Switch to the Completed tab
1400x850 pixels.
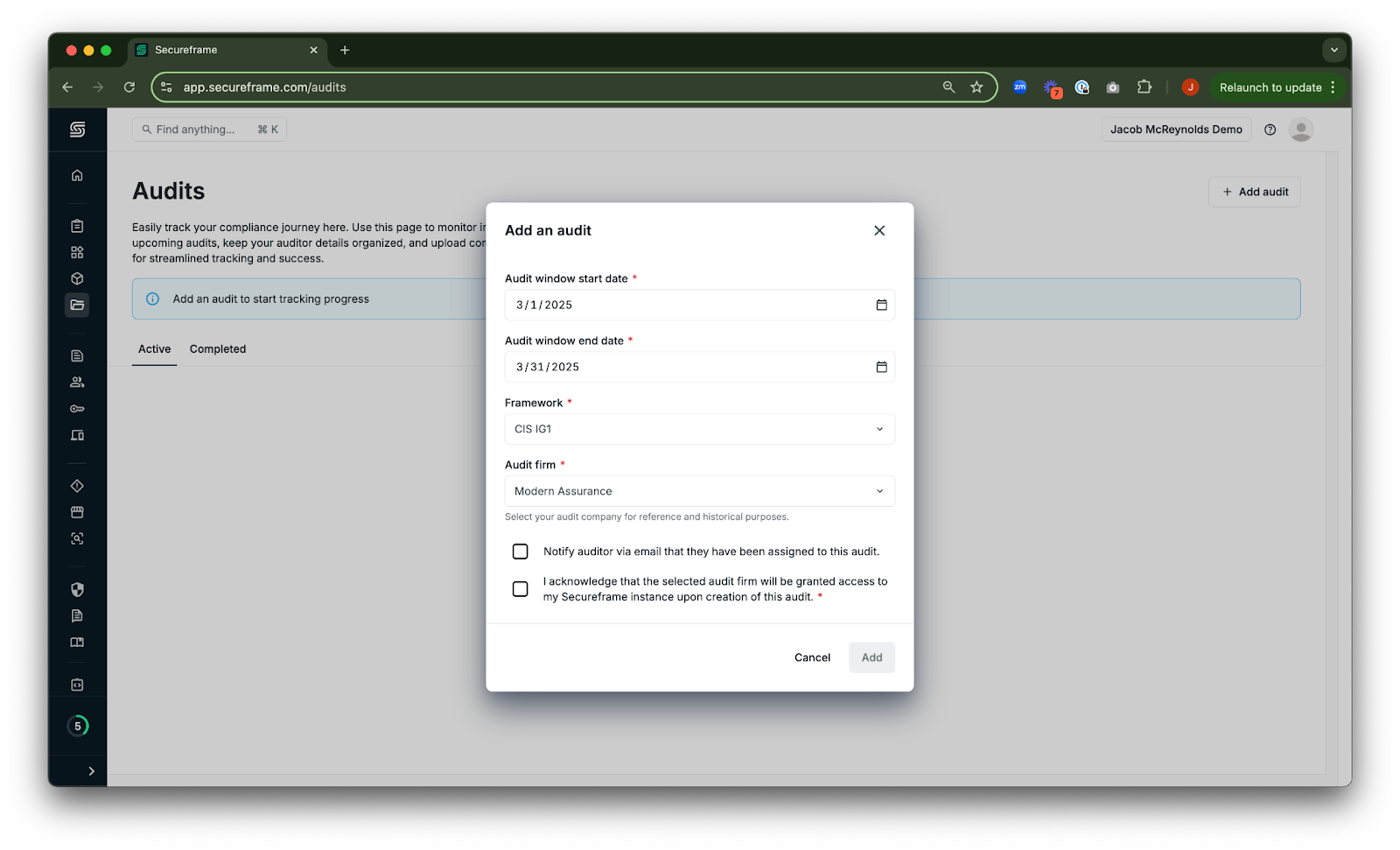point(218,349)
